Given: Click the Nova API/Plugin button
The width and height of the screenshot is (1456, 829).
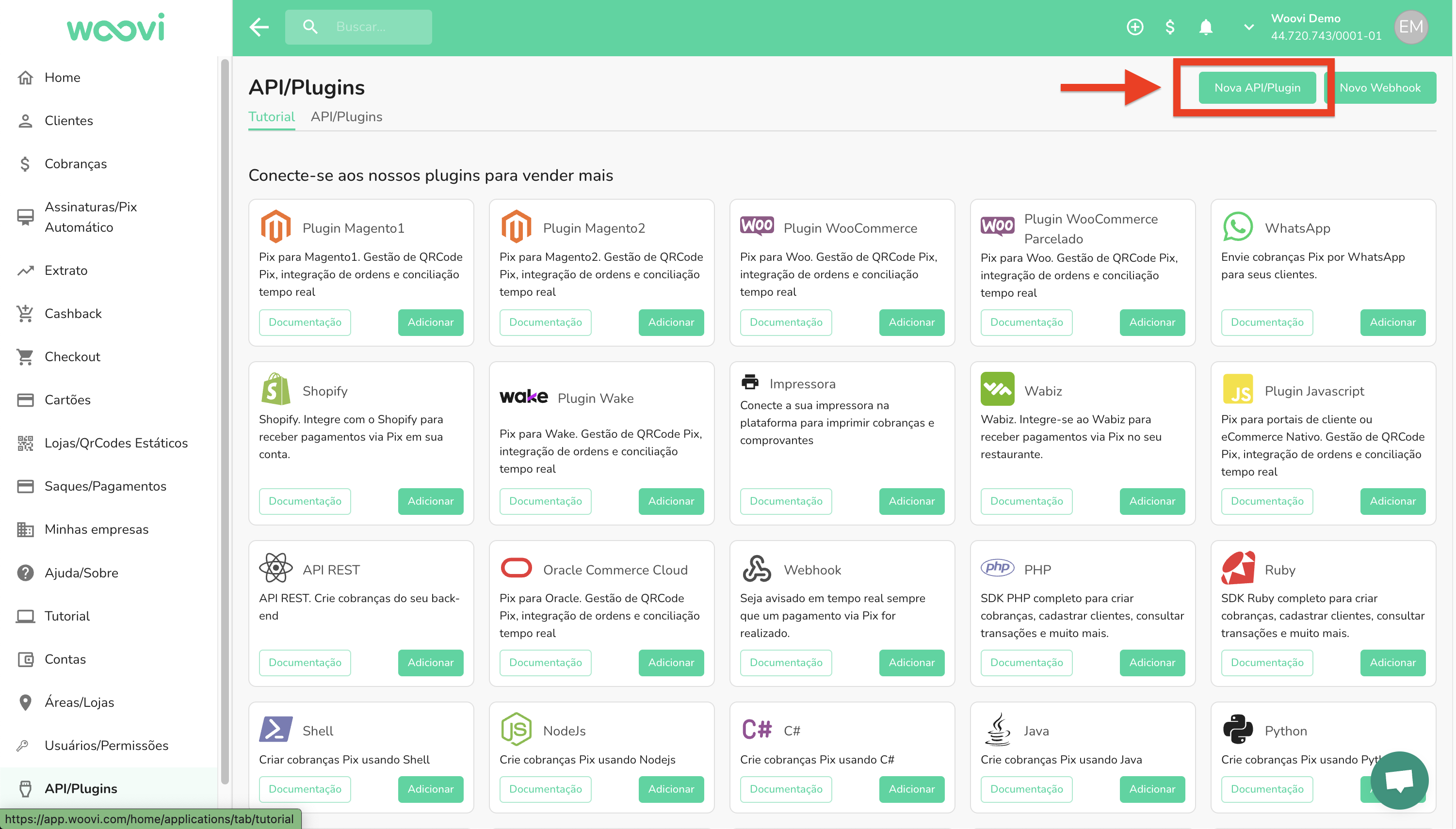Looking at the screenshot, I should (x=1257, y=88).
